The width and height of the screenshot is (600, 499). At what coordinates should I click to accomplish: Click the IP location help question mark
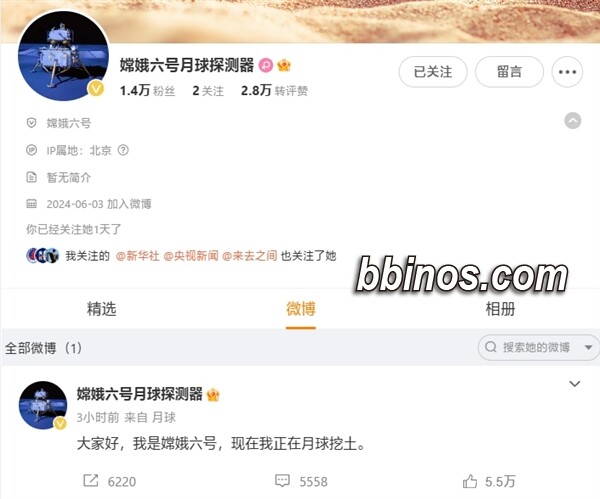(123, 150)
